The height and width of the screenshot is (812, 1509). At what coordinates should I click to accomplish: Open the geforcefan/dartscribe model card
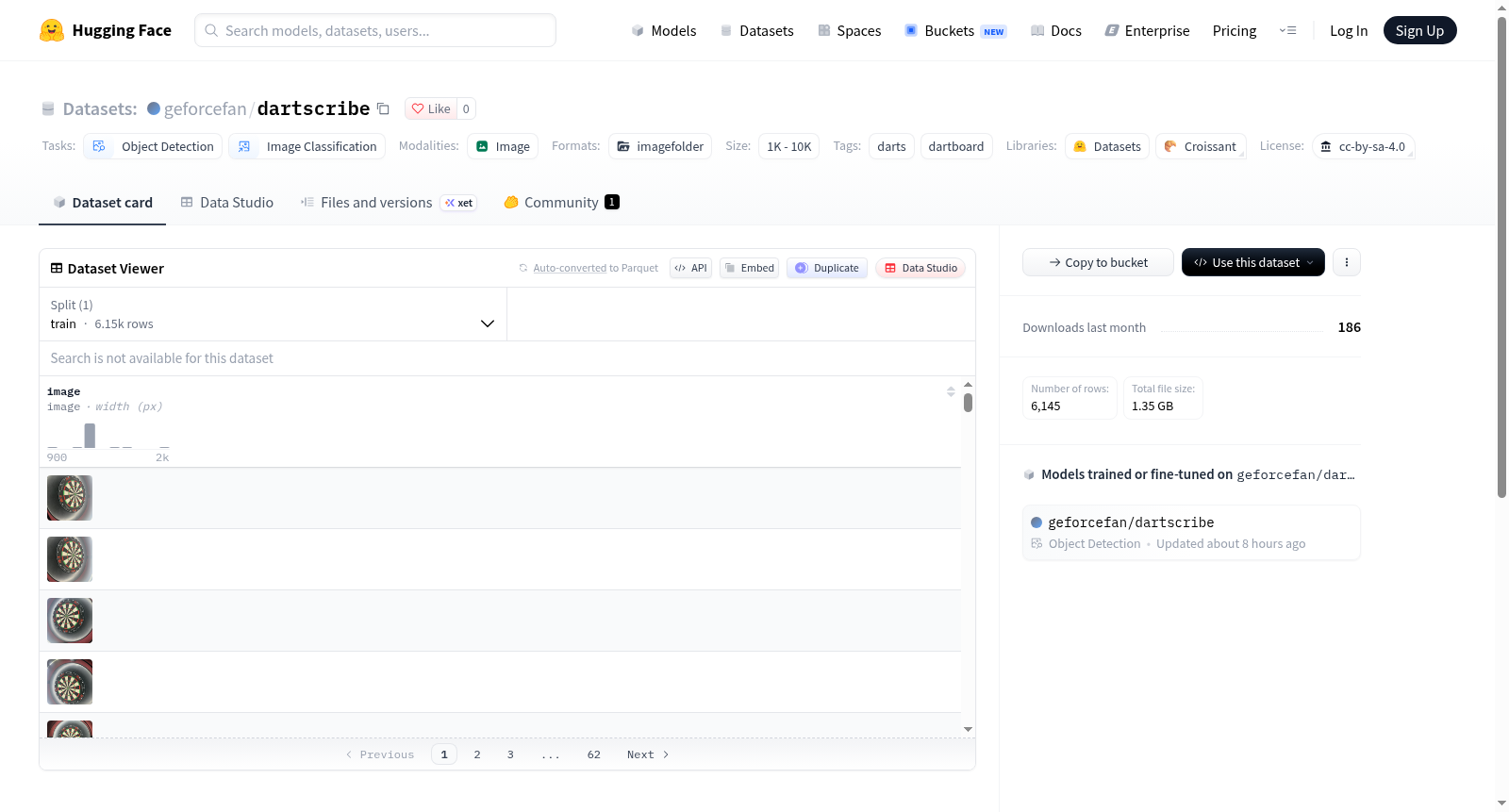click(x=1191, y=533)
